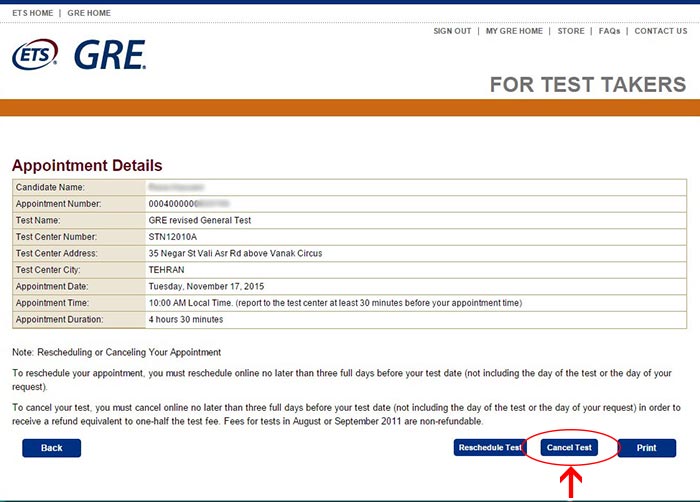Click the GRE logo
The height and width of the screenshot is (502, 700).
[109, 55]
